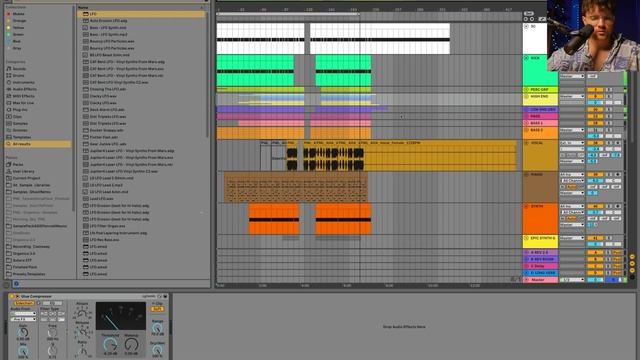Toggle the Soft clip button in Glue Compressor

pos(157,309)
